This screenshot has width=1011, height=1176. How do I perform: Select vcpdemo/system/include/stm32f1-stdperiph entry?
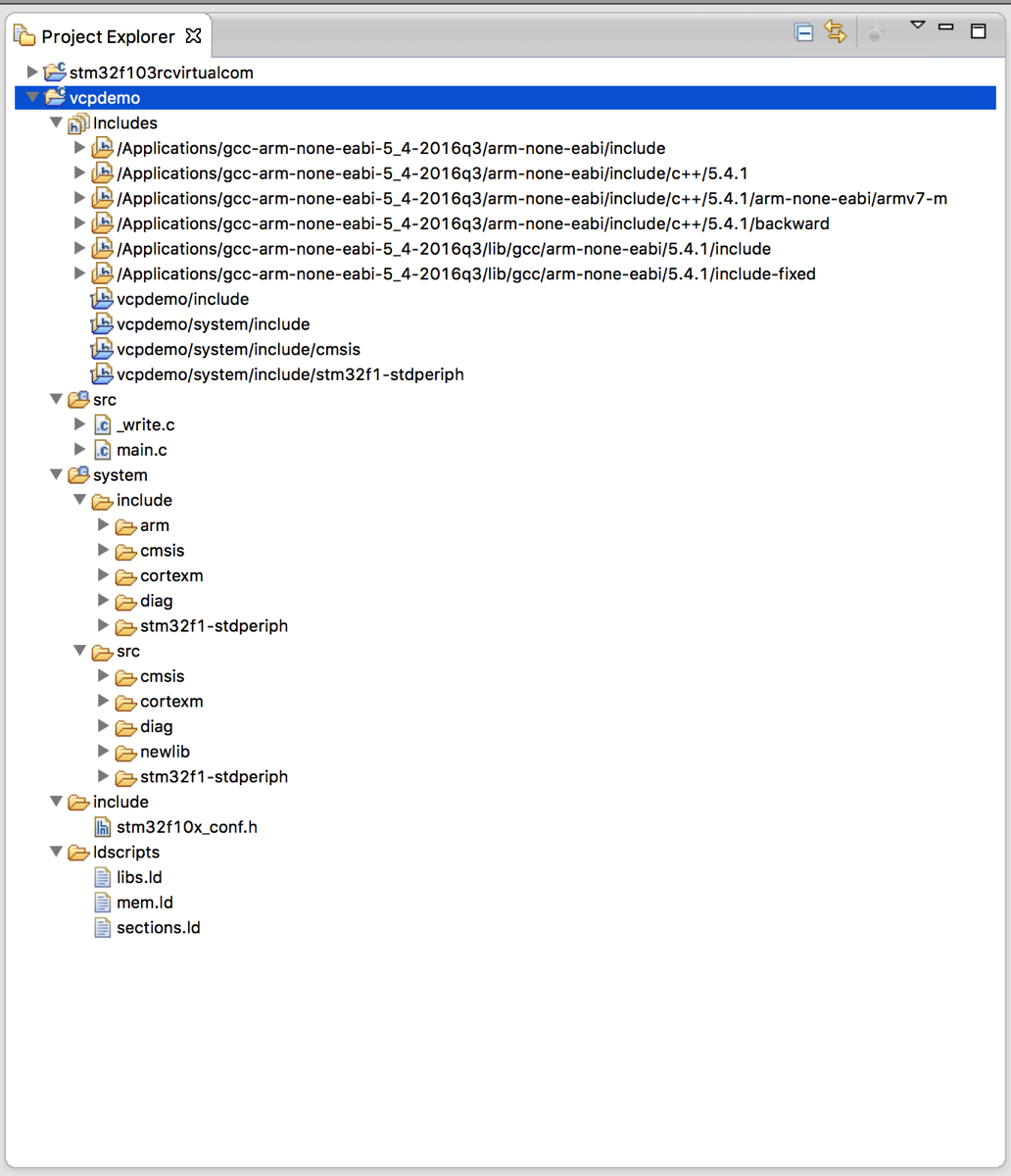[x=290, y=374]
